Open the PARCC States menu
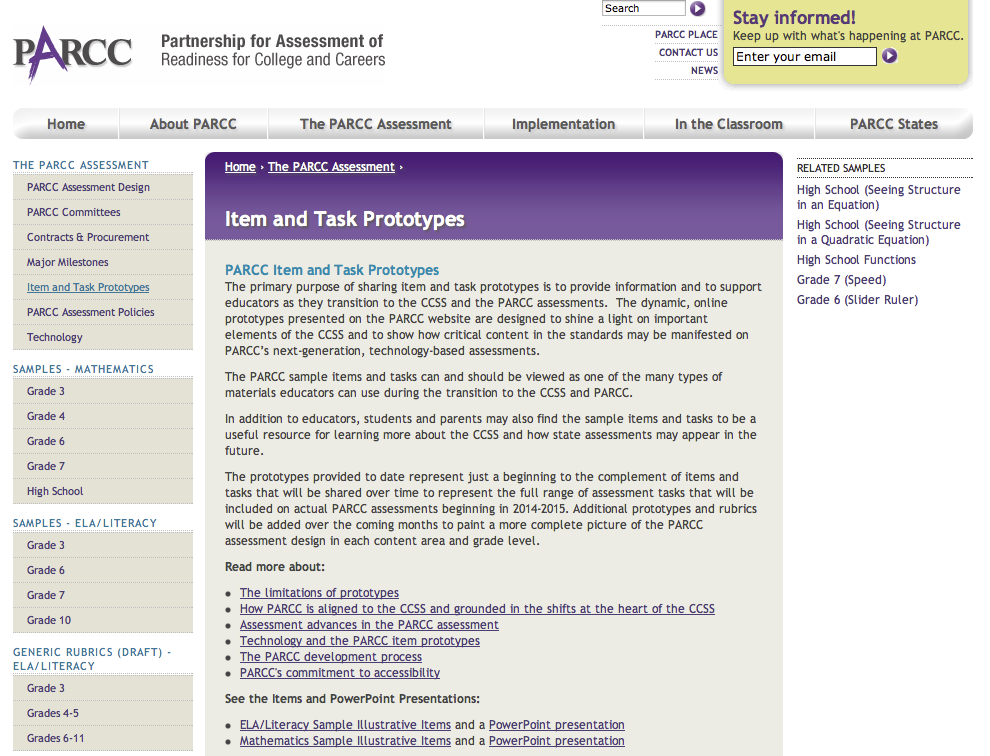The width and height of the screenshot is (990, 756). click(x=893, y=124)
